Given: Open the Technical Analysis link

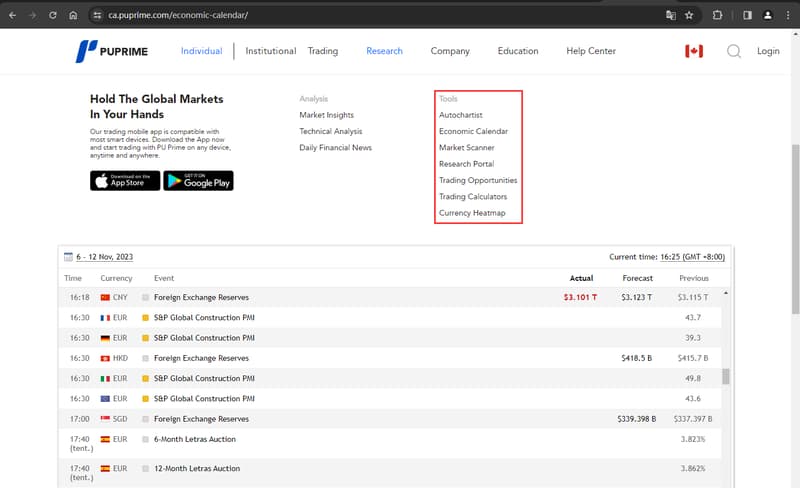Looking at the screenshot, I should pos(331,131).
